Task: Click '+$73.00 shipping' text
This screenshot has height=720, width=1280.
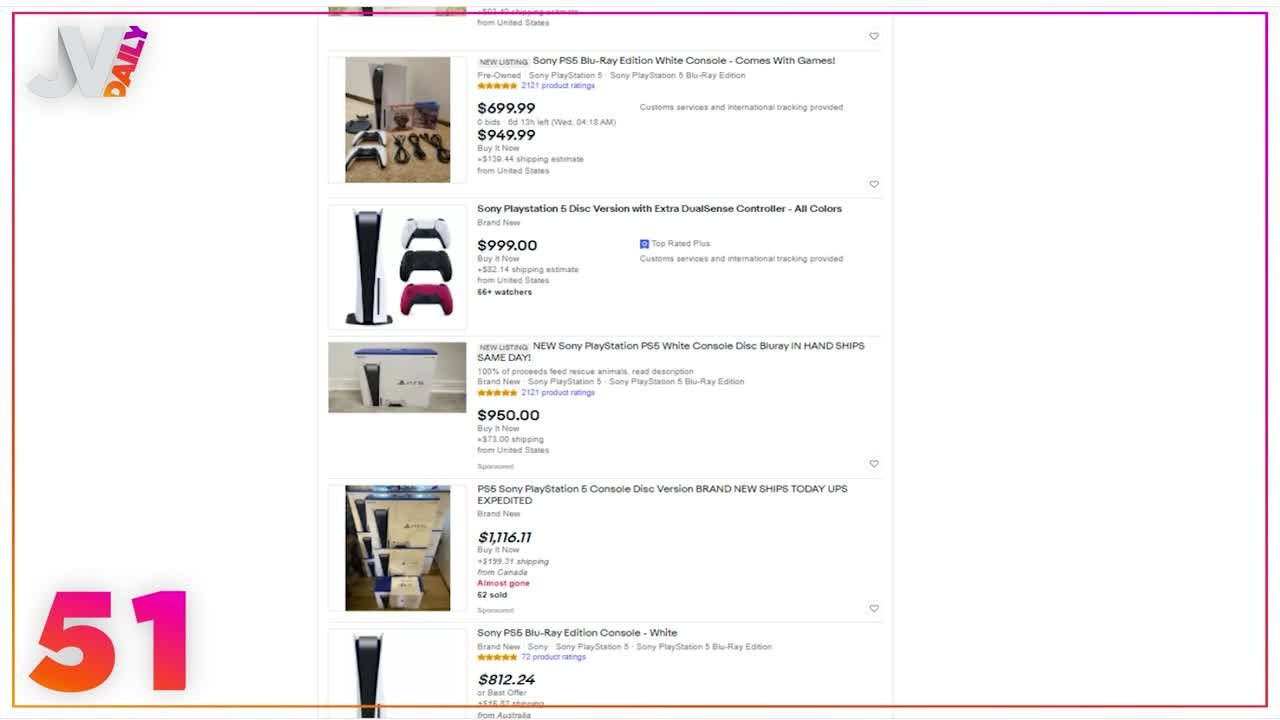Action: [x=510, y=439]
